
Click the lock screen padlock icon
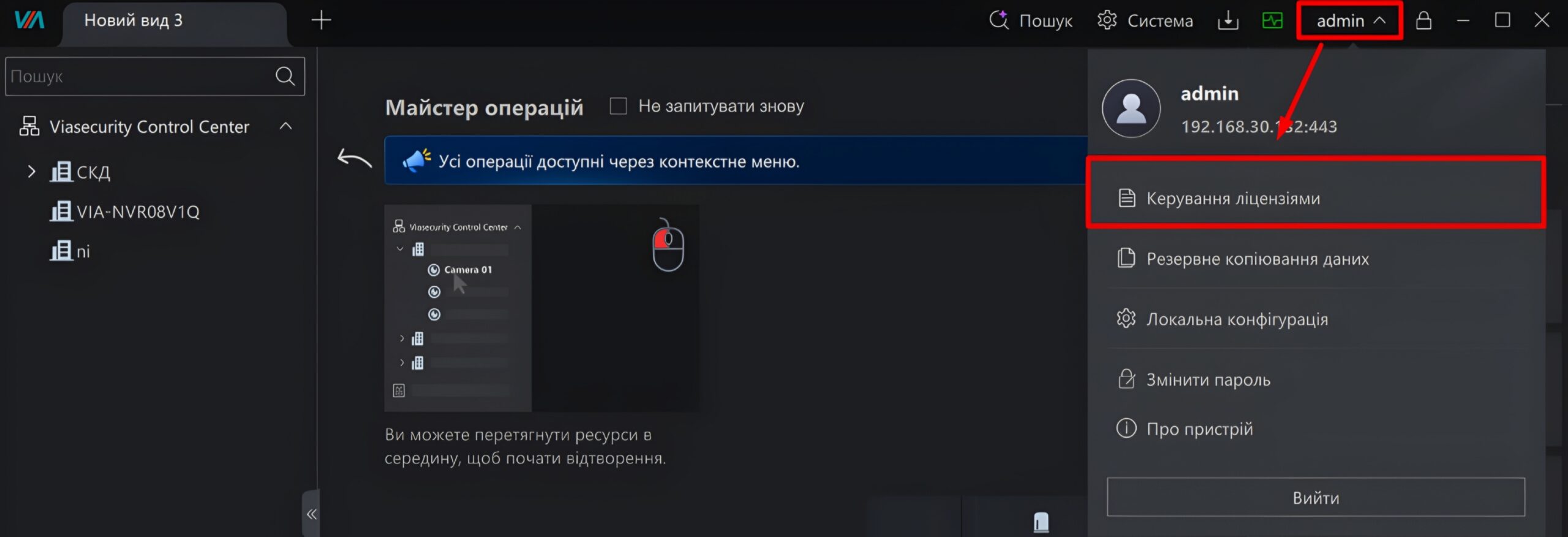pyautogui.click(x=1423, y=21)
